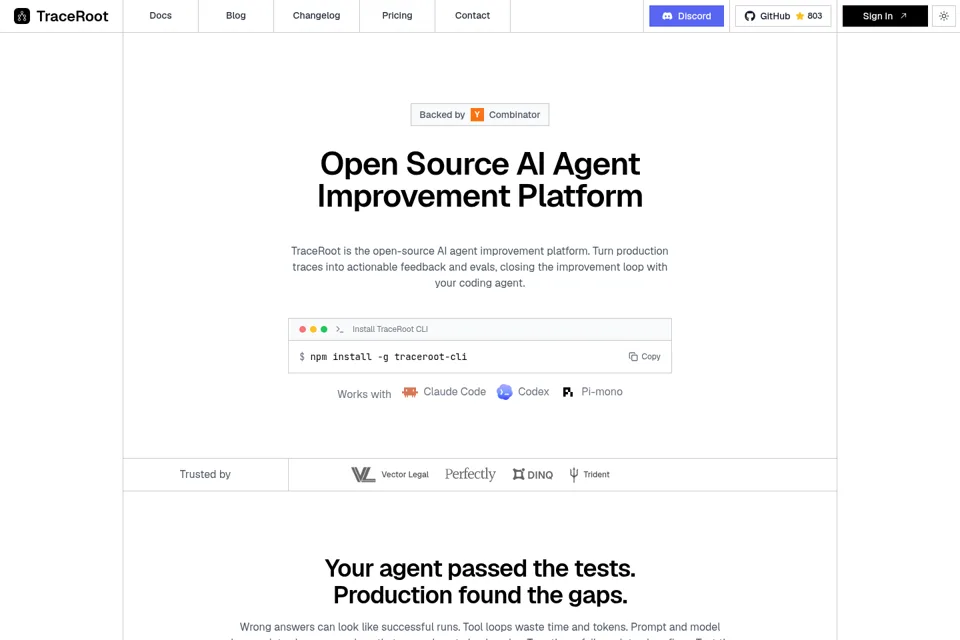Open the Contact nav item
This screenshot has width=960, height=640.
coord(472,15)
